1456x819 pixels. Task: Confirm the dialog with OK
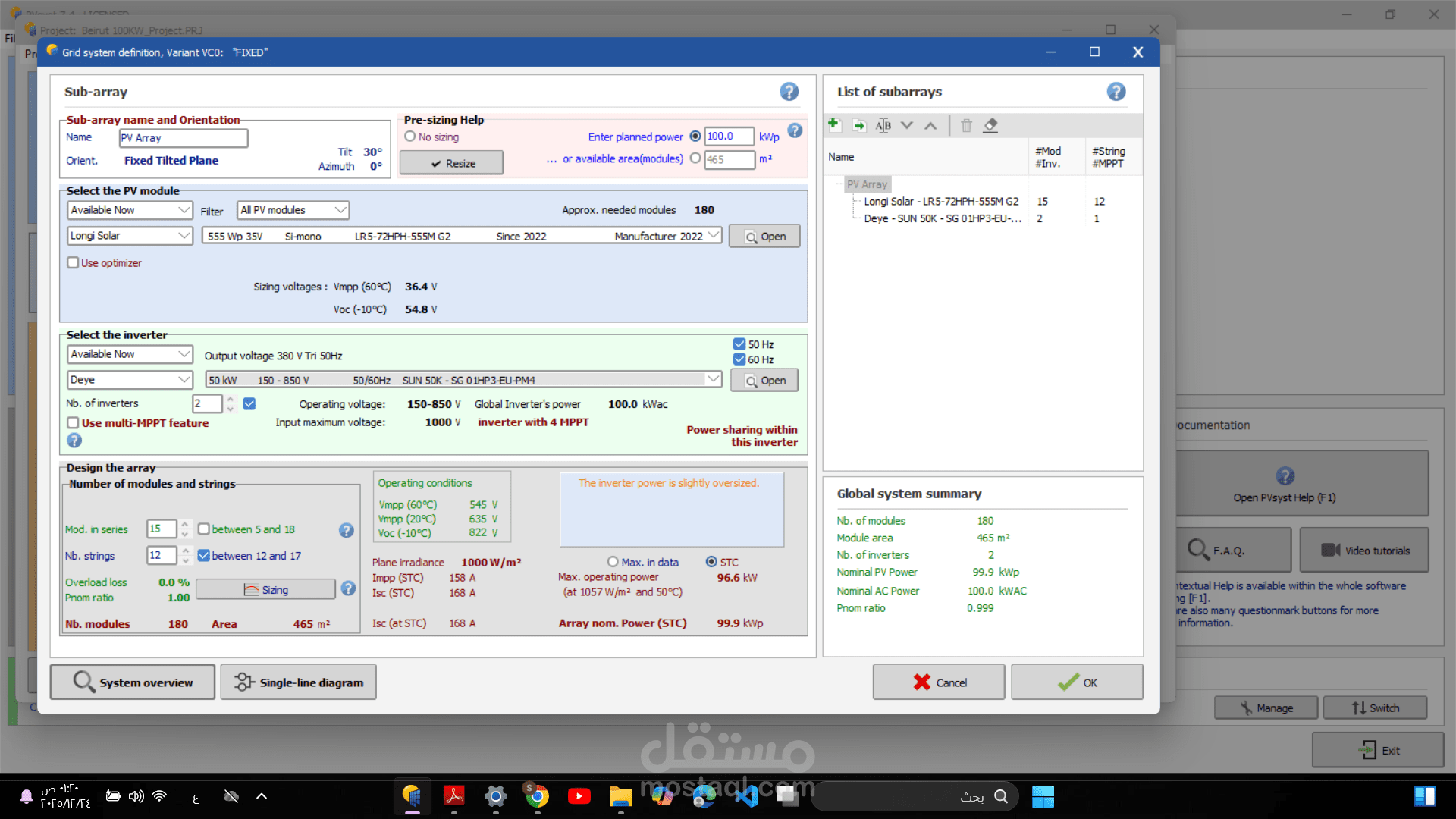pyautogui.click(x=1077, y=682)
